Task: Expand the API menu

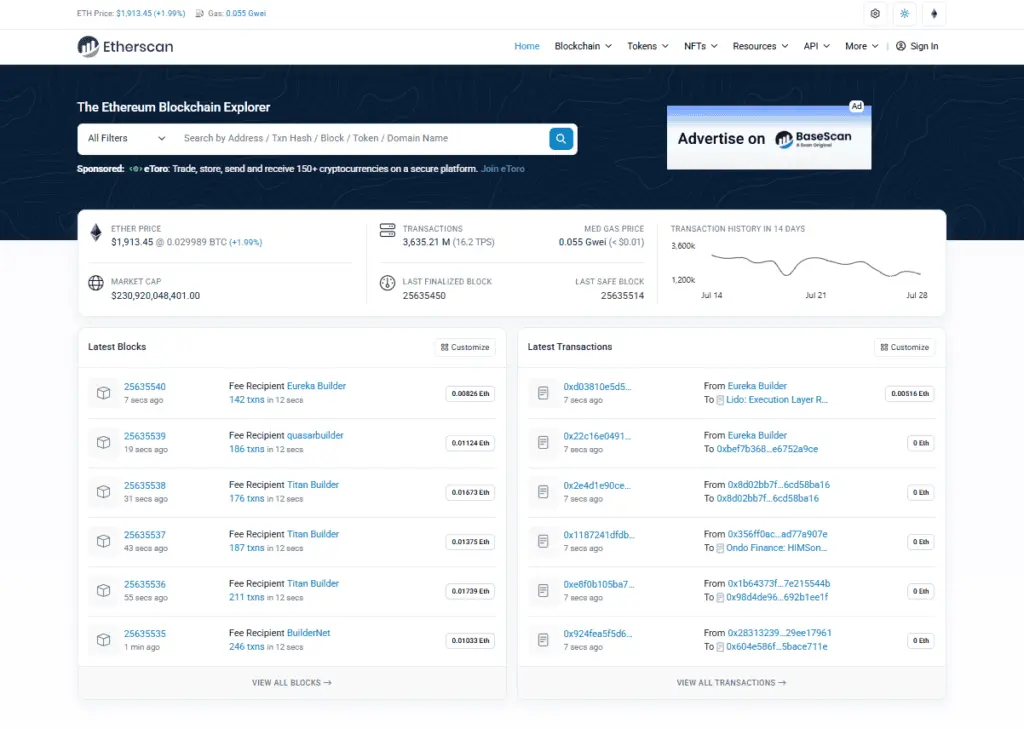Action: pyautogui.click(x=816, y=46)
